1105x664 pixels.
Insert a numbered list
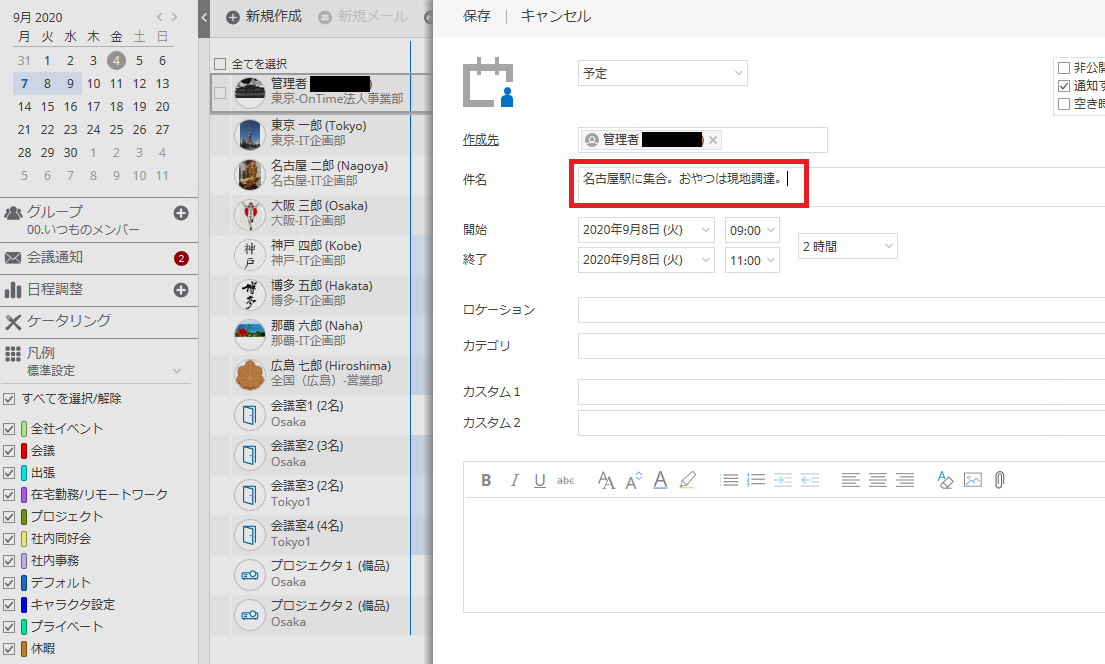[755, 480]
